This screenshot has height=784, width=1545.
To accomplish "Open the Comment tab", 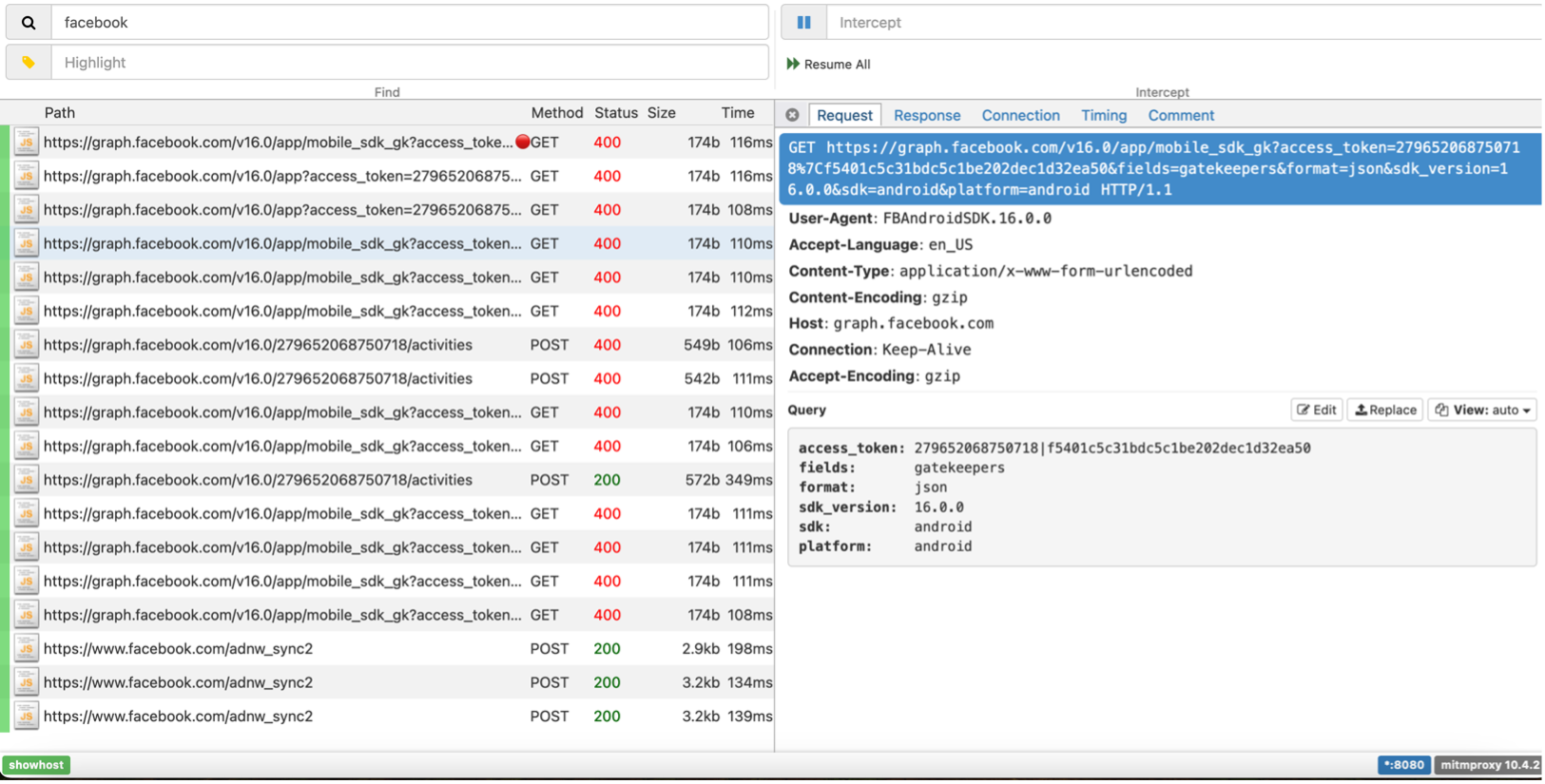I will pyautogui.click(x=1180, y=115).
